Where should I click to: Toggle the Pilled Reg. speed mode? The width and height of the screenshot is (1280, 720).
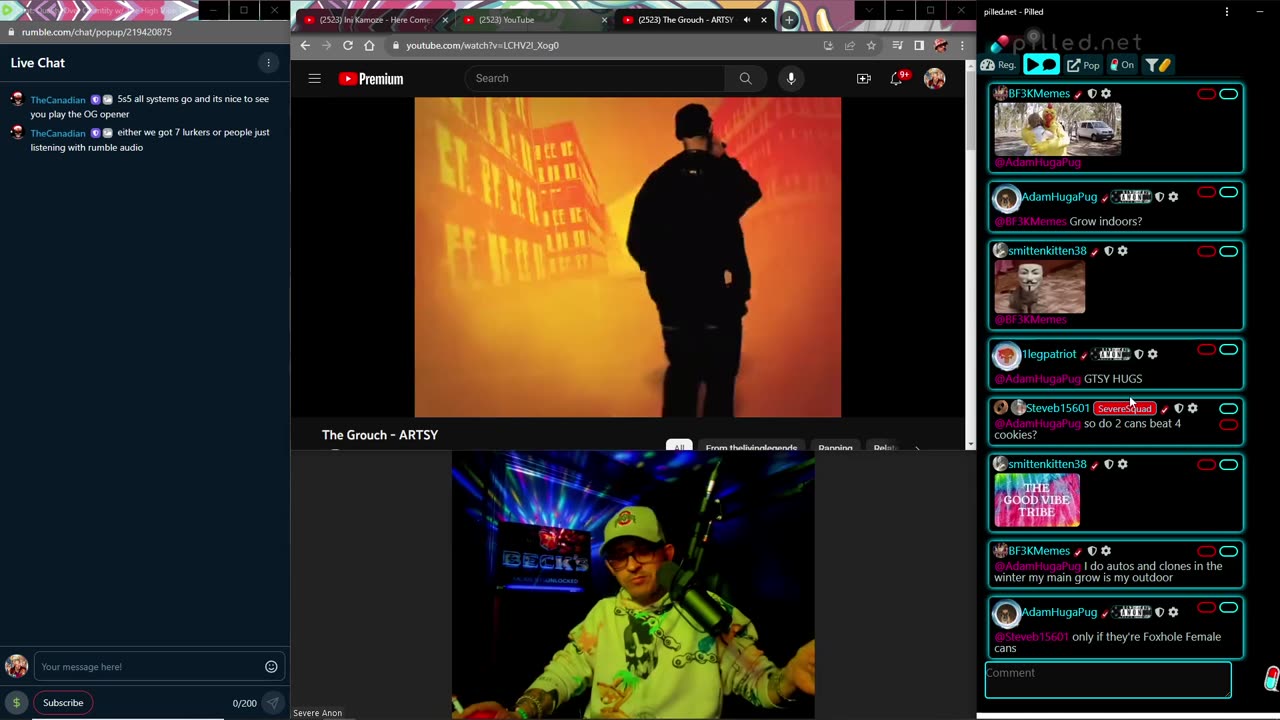point(998,65)
